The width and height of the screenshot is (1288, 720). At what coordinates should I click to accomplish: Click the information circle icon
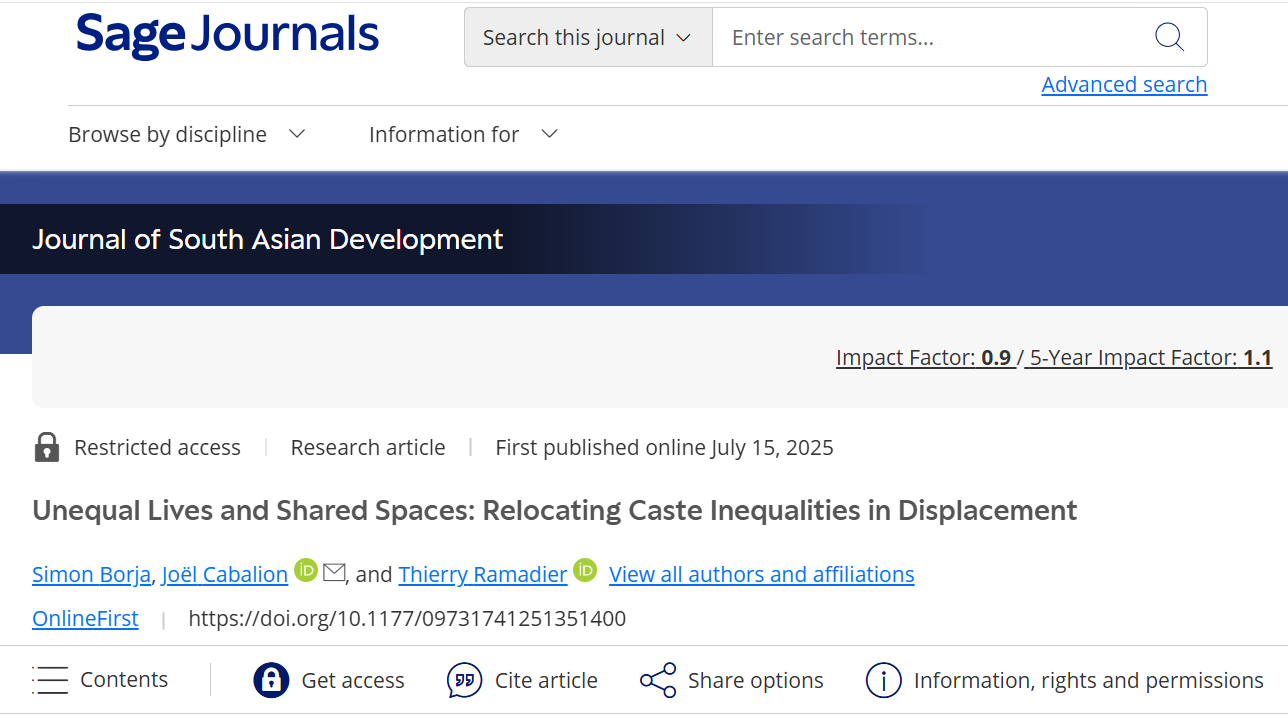(x=883, y=680)
